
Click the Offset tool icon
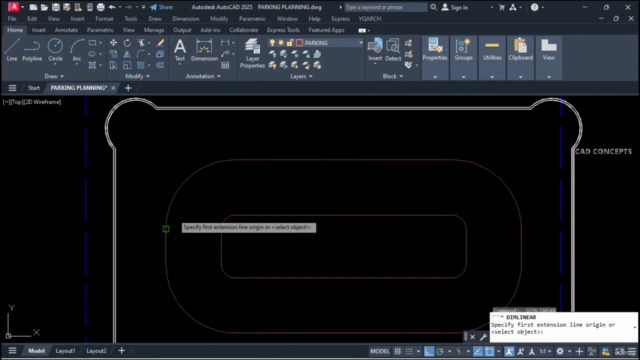coord(160,65)
